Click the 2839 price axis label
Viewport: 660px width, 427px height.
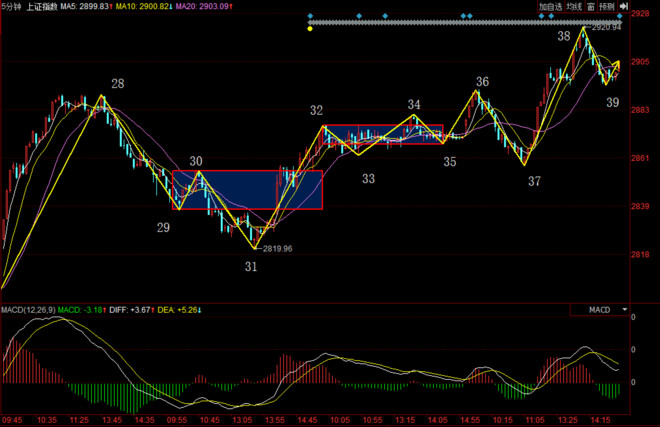tap(640, 206)
